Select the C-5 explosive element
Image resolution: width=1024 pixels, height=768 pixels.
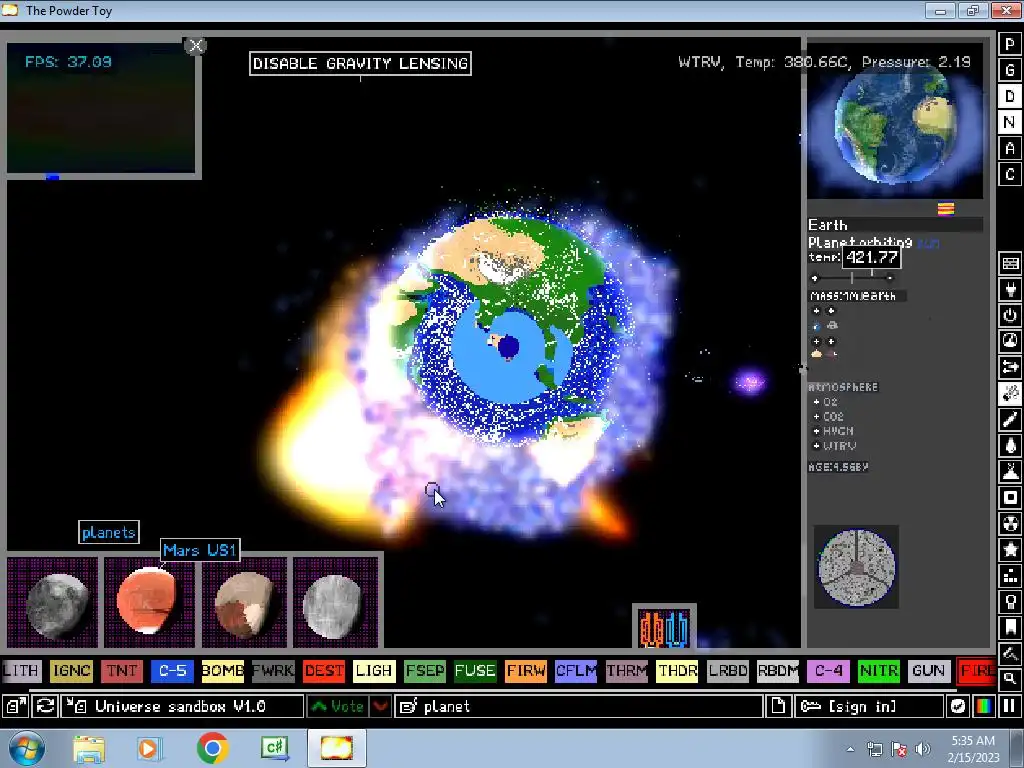coord(172,671)
